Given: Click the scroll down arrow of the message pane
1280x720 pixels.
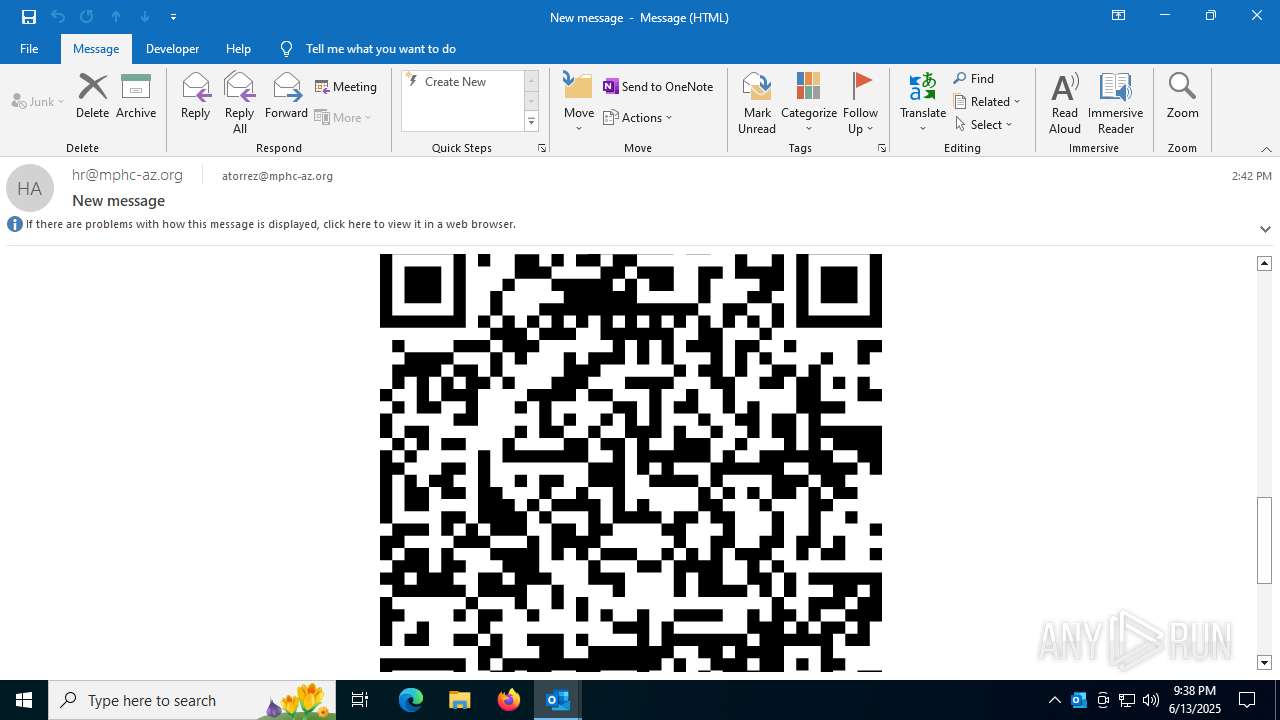Looking at the screenshot, I should 1264,662.
